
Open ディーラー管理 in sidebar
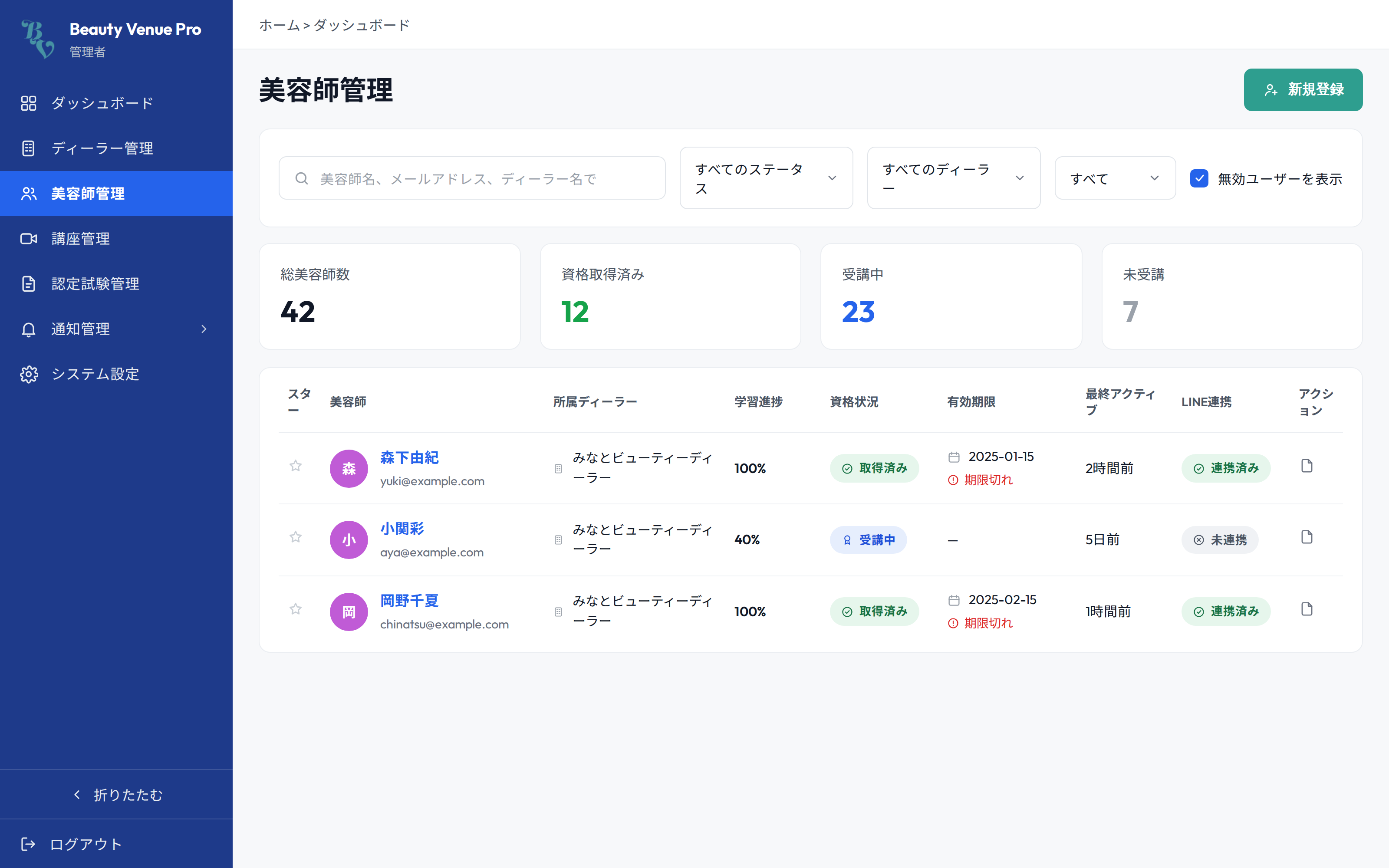click(x=116, y=149)
